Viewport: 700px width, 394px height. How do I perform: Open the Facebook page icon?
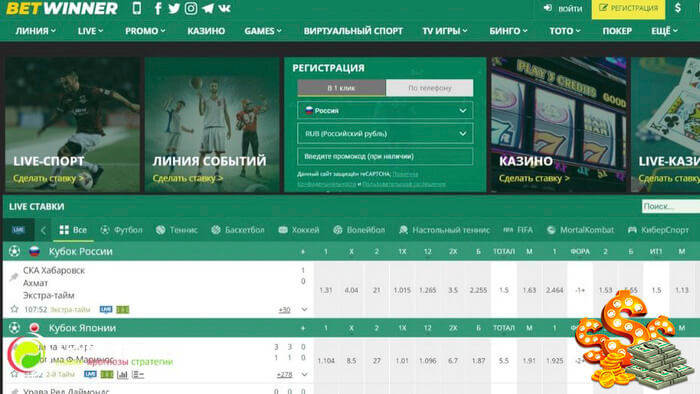[x=158, y=8]
